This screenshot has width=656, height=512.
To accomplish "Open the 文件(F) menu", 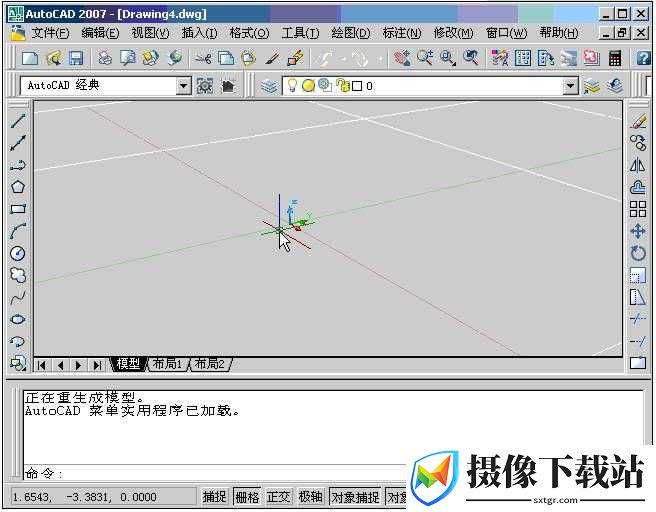I will [50, 33].
